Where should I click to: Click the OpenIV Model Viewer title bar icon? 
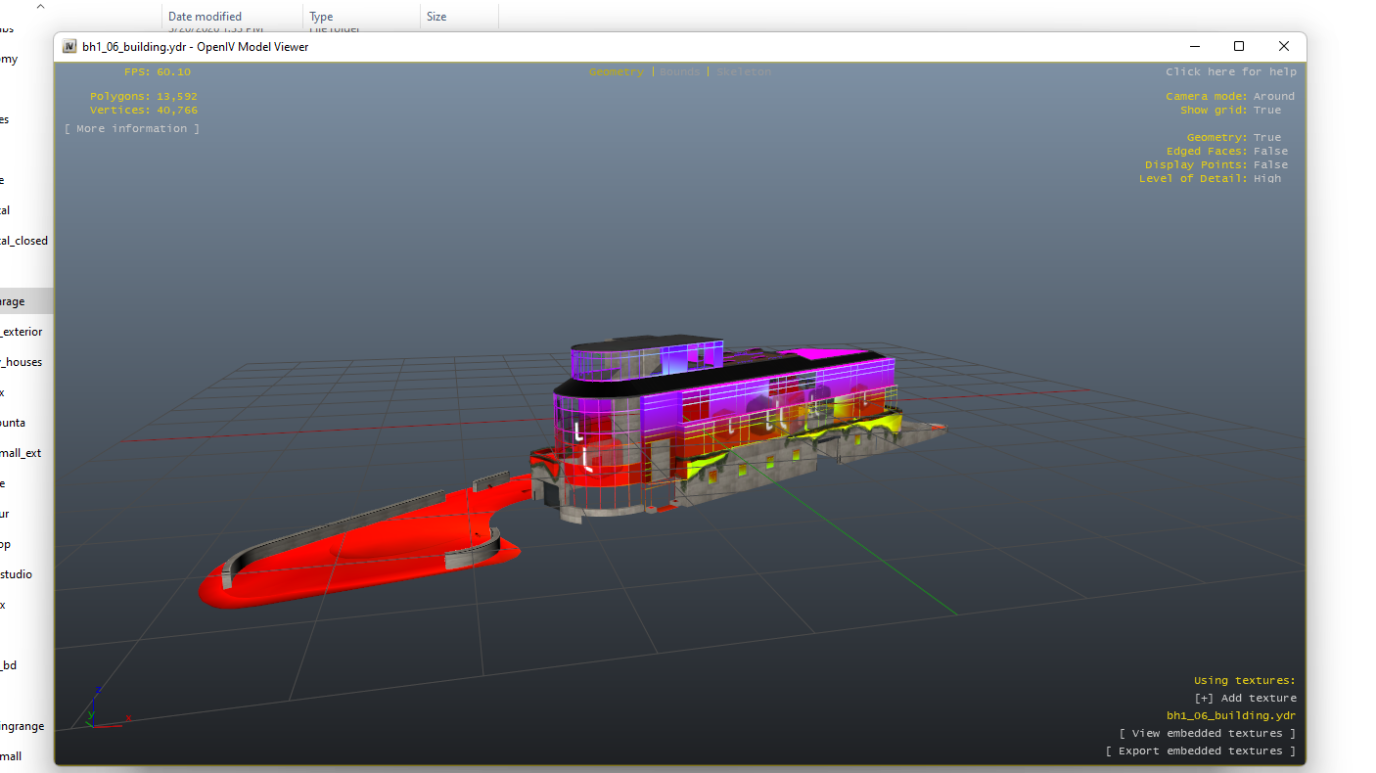coord(69,47)
